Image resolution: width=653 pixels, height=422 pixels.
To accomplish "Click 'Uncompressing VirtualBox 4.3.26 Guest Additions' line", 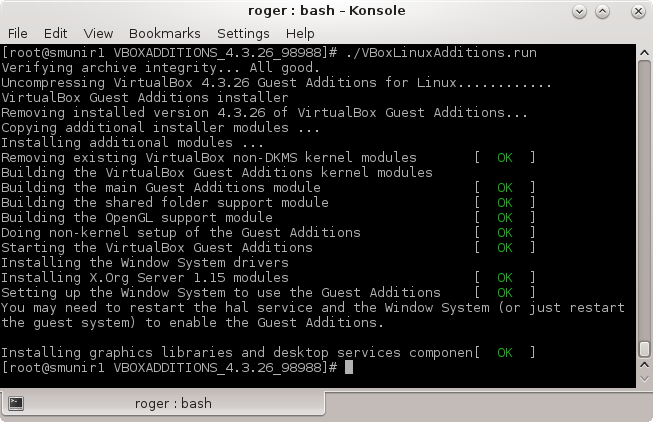I will pos(276,82).
